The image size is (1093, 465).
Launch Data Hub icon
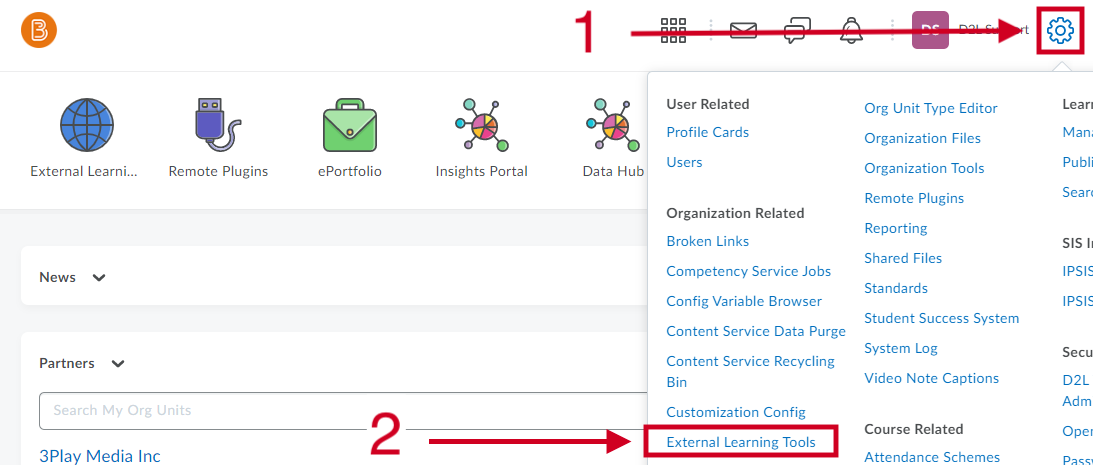613,125
